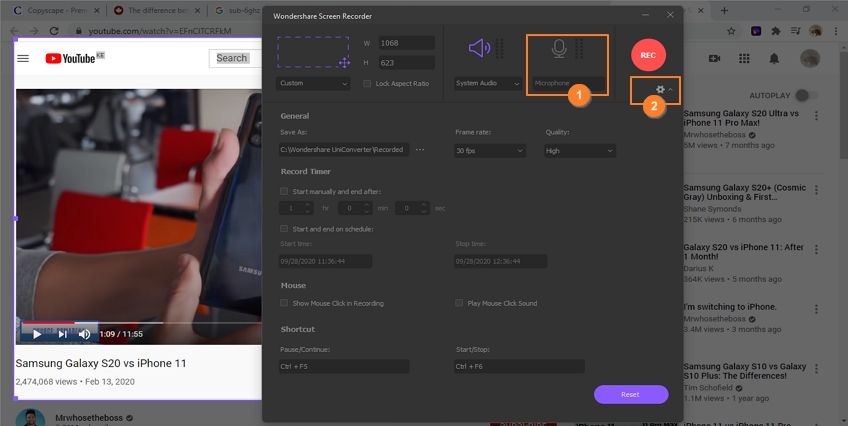Click the system audio speaker icon
Viewport: 848px width, 426px height.
point(479,48)
